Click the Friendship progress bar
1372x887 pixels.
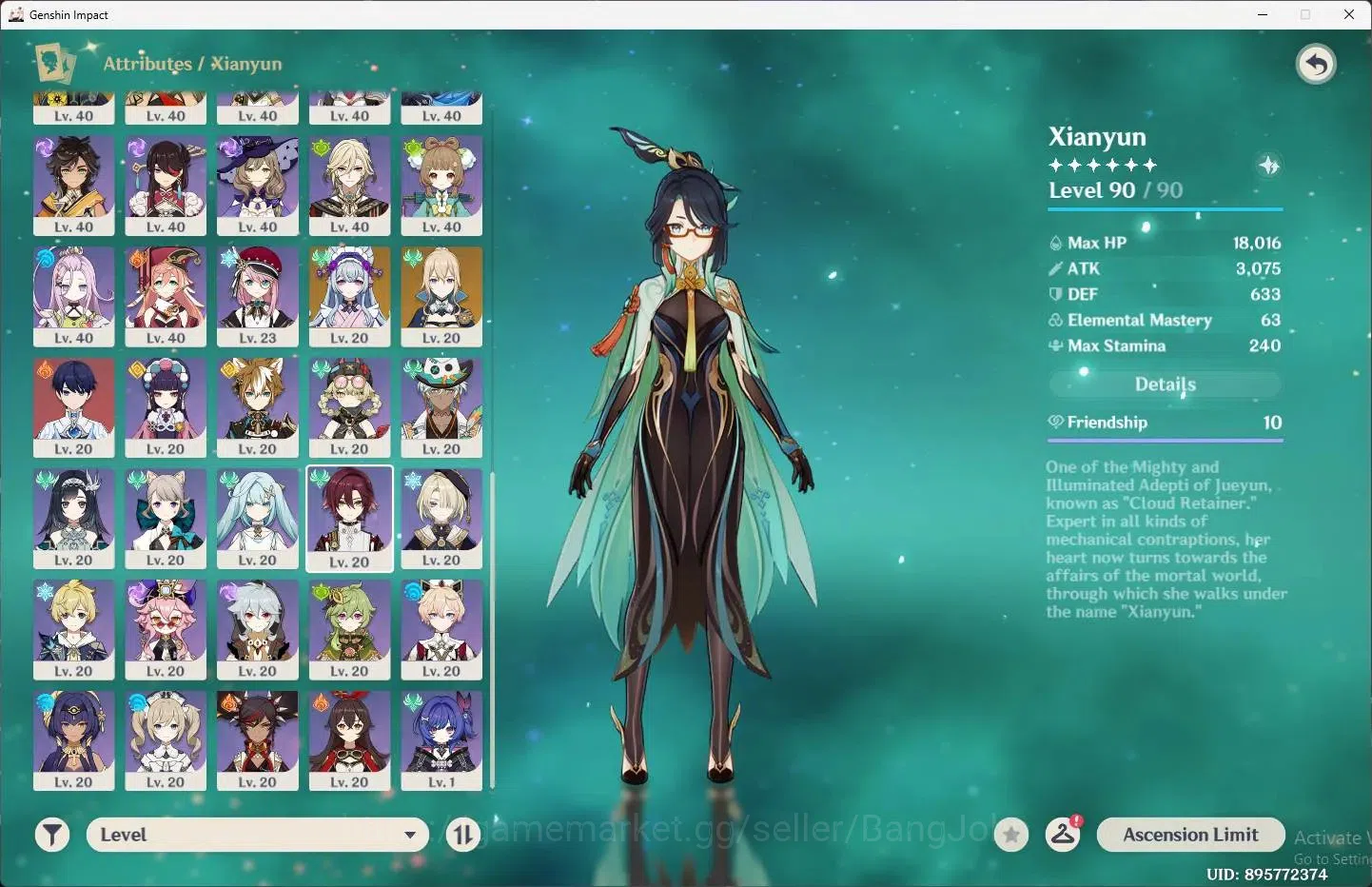pyautogui.click(x=1166, y=441)
